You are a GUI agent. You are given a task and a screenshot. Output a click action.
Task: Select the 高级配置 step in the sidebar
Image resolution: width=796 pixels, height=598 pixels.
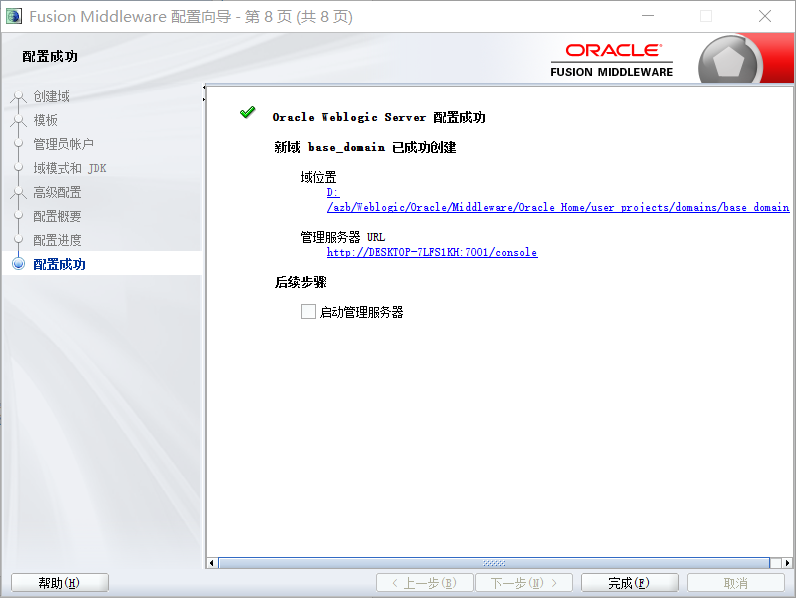(57, 192)
